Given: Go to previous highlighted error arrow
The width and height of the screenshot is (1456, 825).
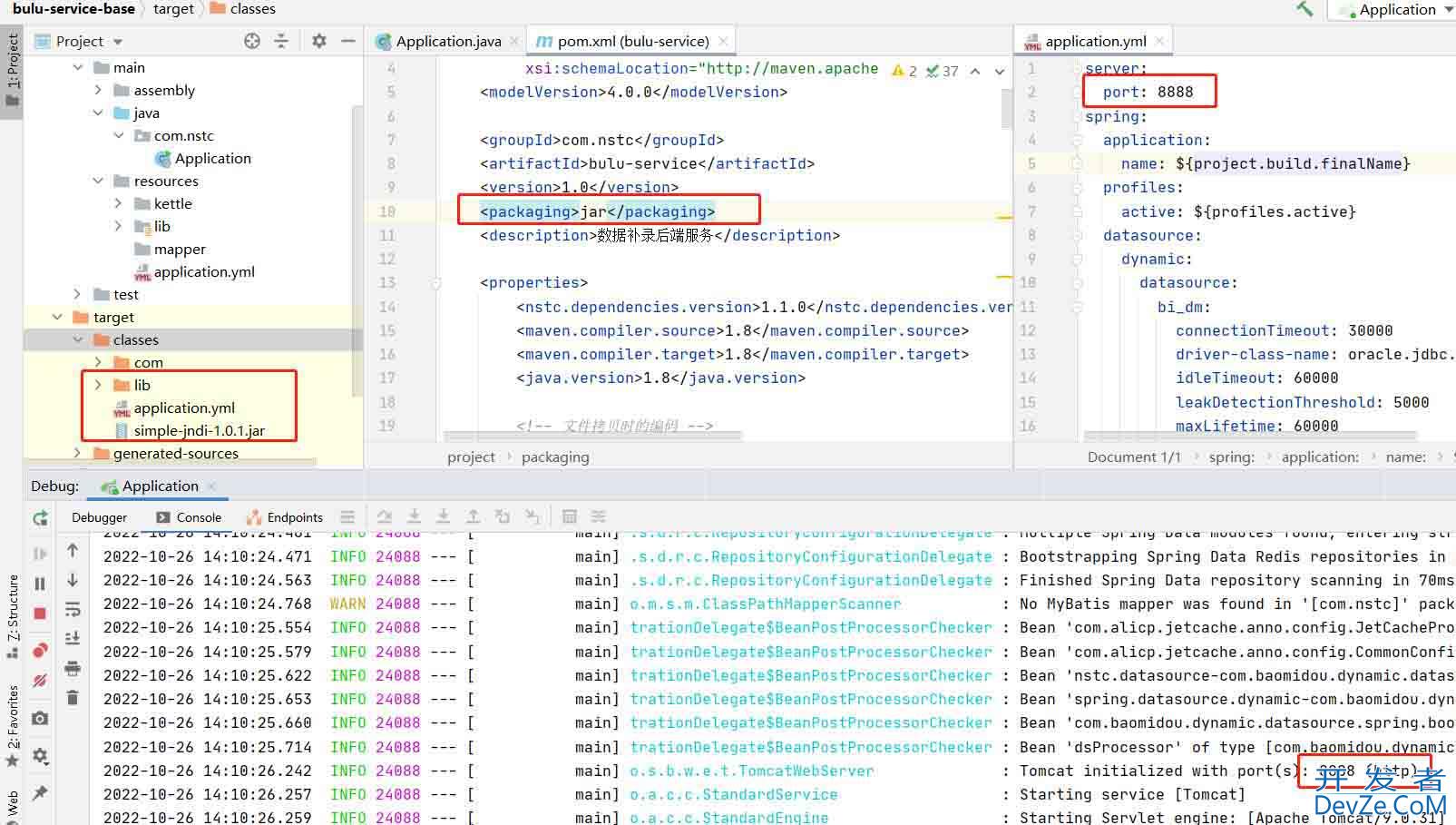Looking at the screenshot, I should (x=975, y=71).
